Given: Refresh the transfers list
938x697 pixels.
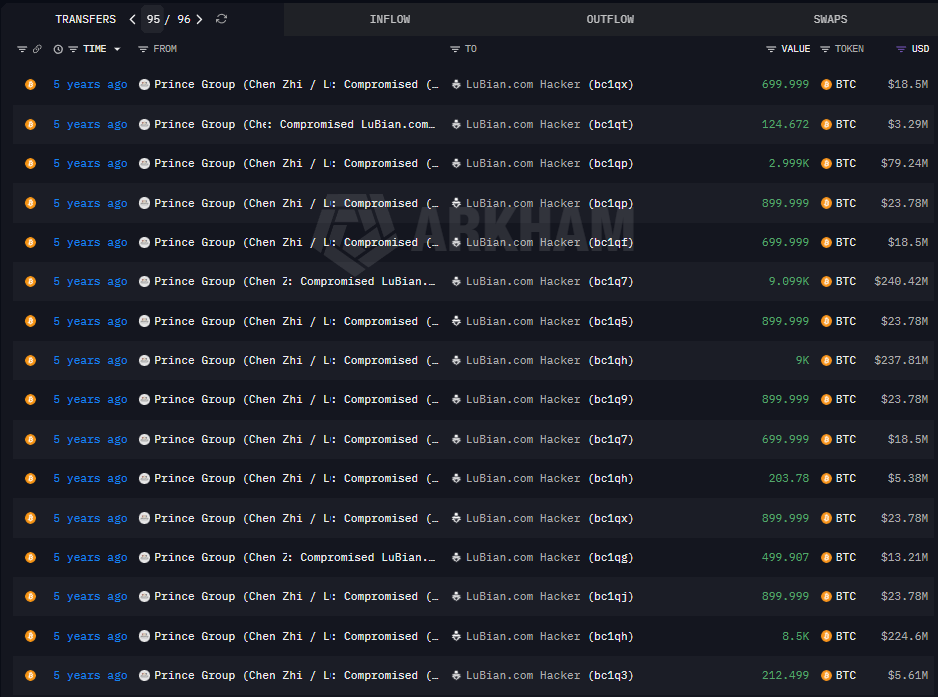Looking at the screenshot, I should click(221, 19).
